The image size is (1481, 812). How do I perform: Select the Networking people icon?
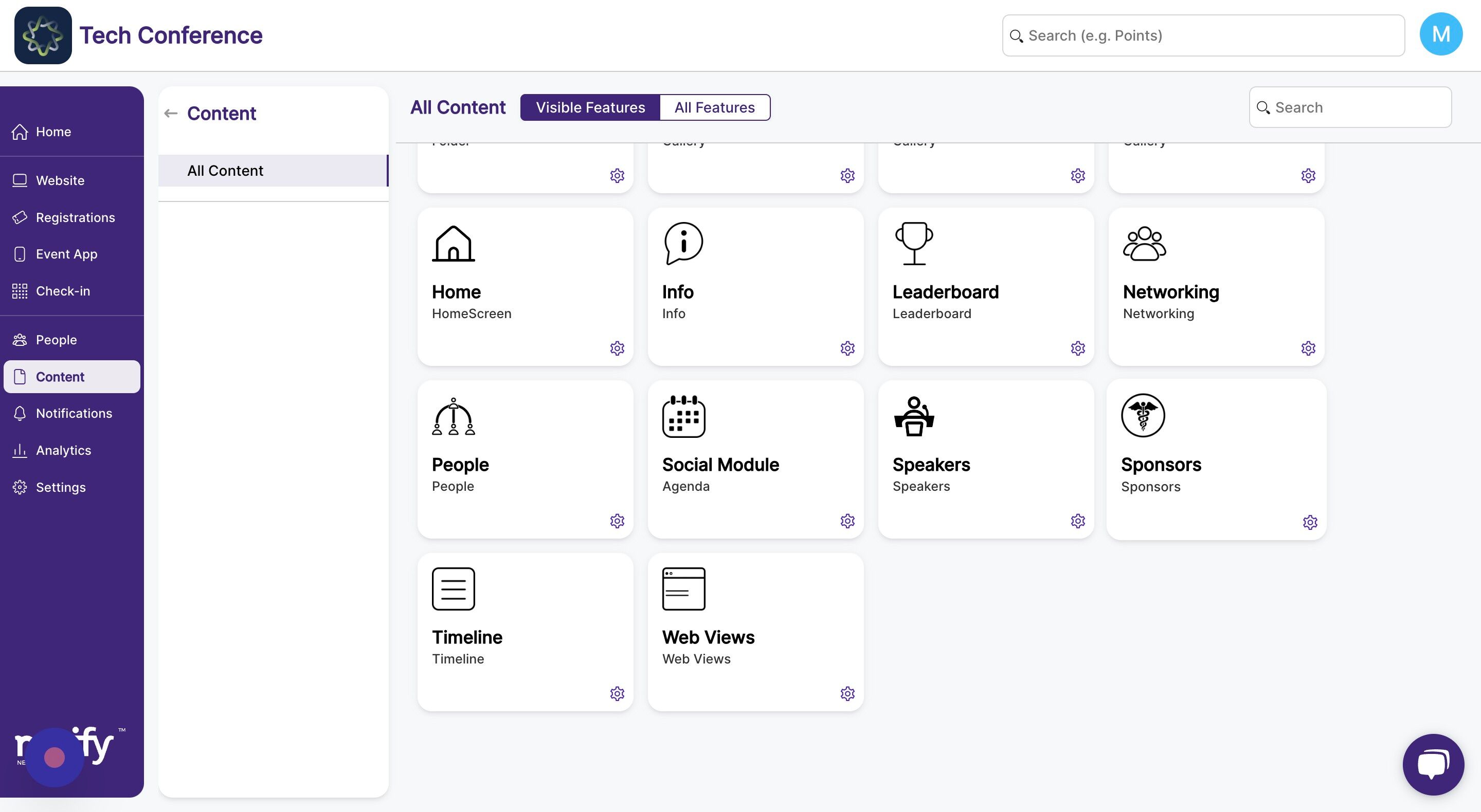[1144, 244]
